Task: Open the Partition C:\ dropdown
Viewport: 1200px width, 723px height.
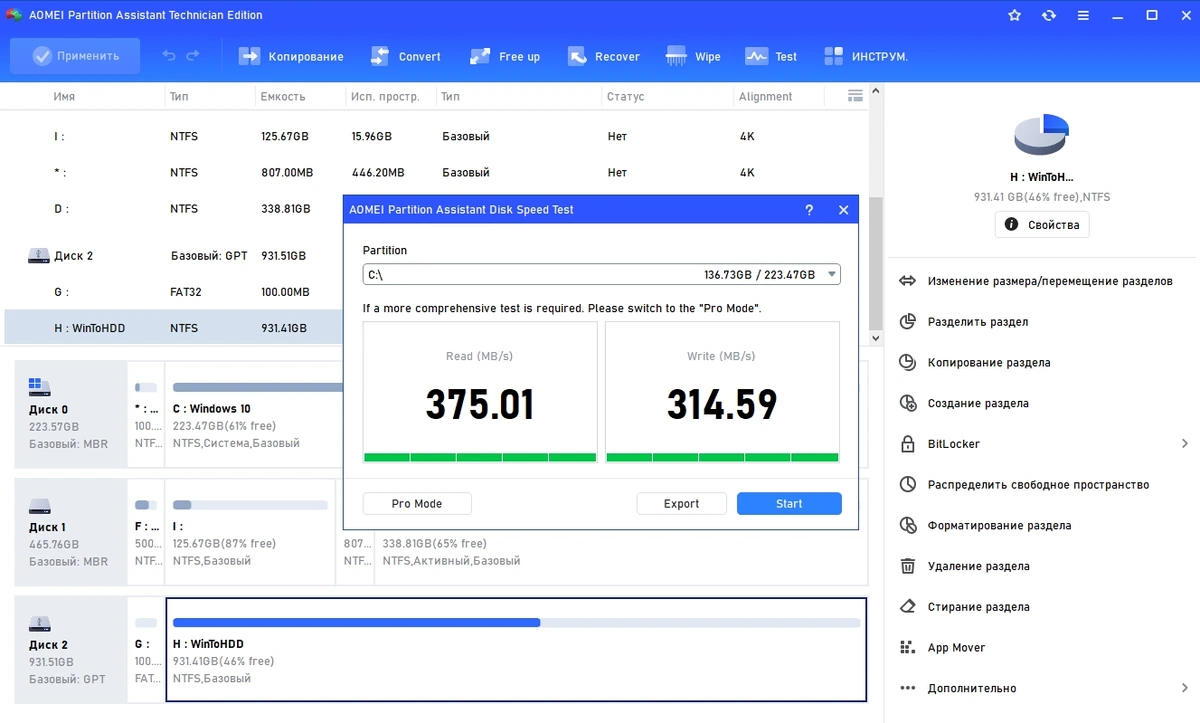Action: tap(601, 274)
